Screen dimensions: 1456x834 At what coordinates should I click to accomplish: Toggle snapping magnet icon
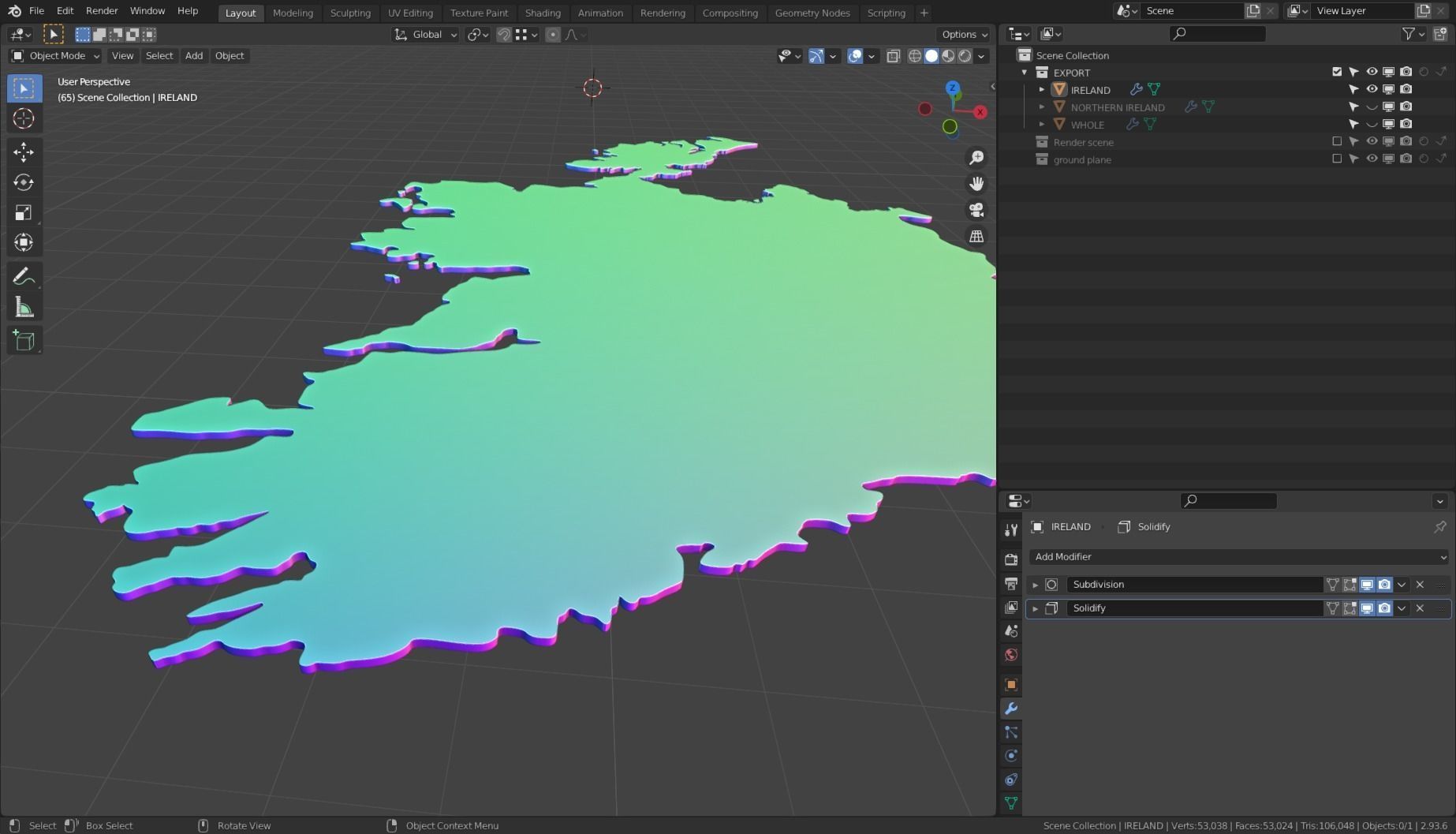[504, 35]
